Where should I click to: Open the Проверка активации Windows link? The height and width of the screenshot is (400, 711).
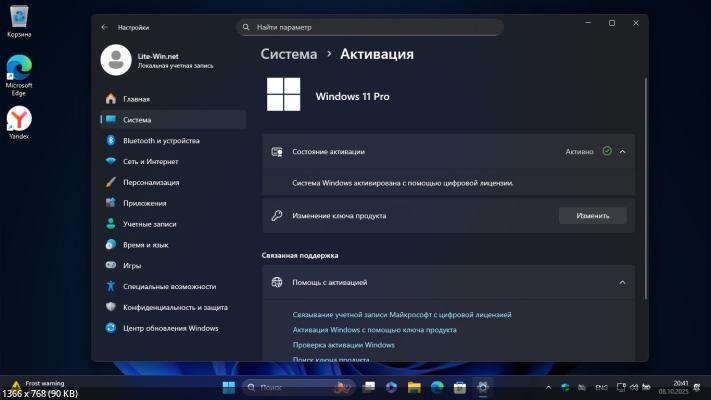(x=343, y=345)
